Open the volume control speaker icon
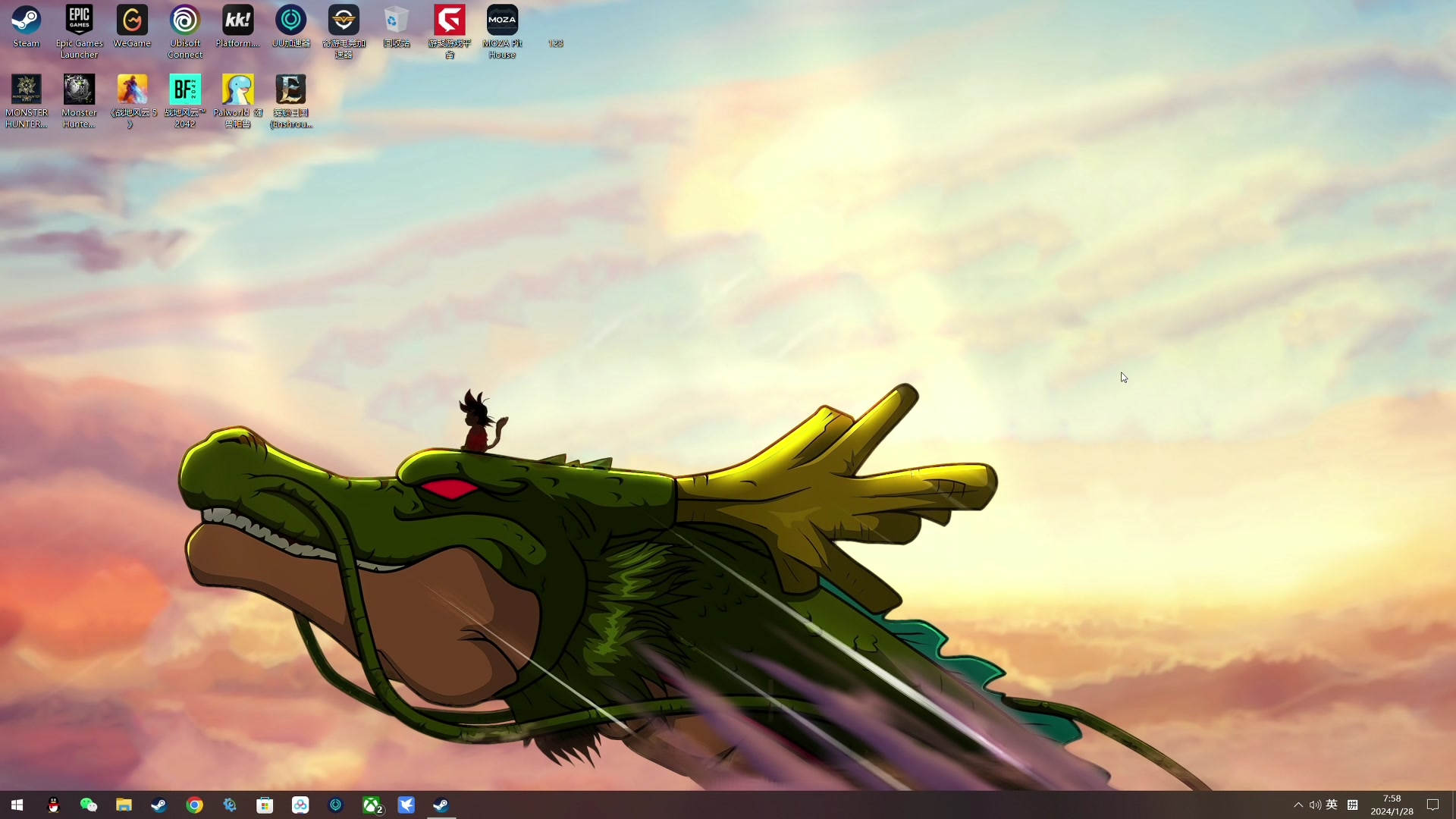1456x819 pixels. (1314, 805)
